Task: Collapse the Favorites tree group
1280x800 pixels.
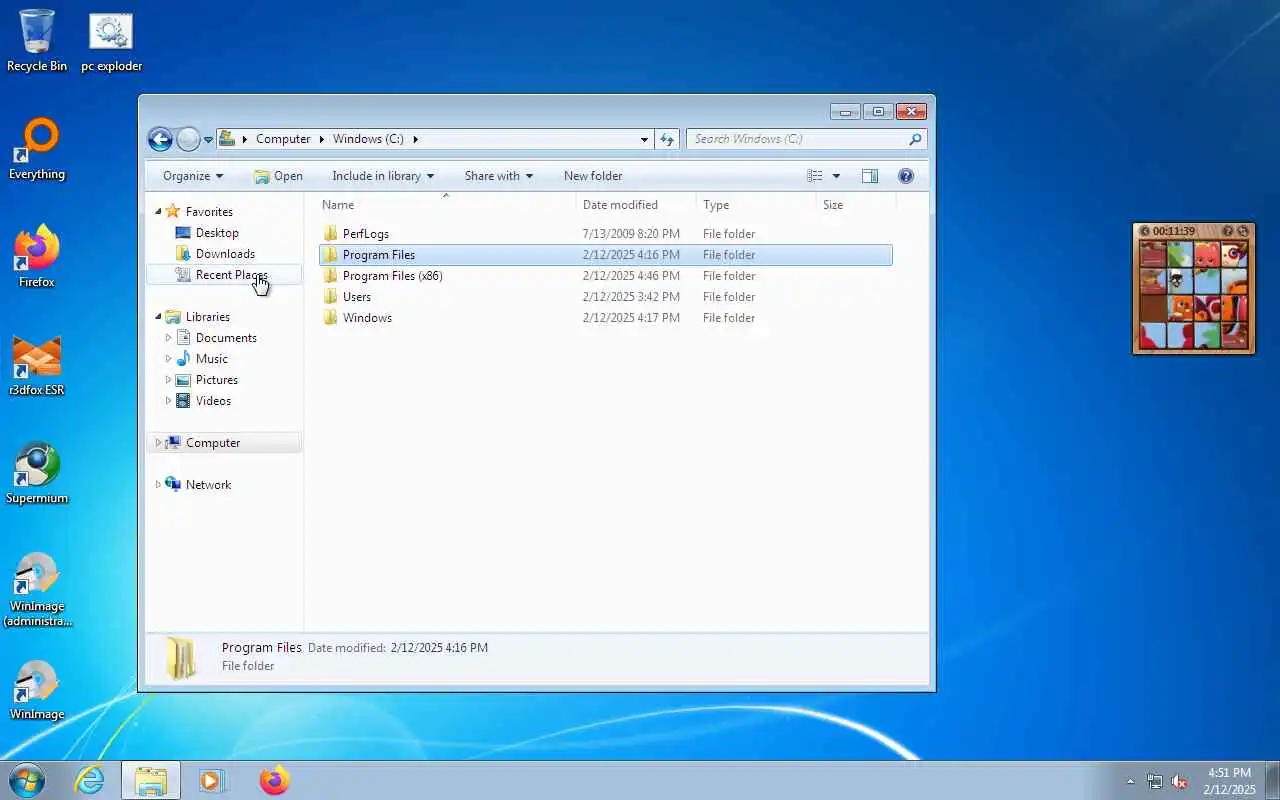Action: 158,212
